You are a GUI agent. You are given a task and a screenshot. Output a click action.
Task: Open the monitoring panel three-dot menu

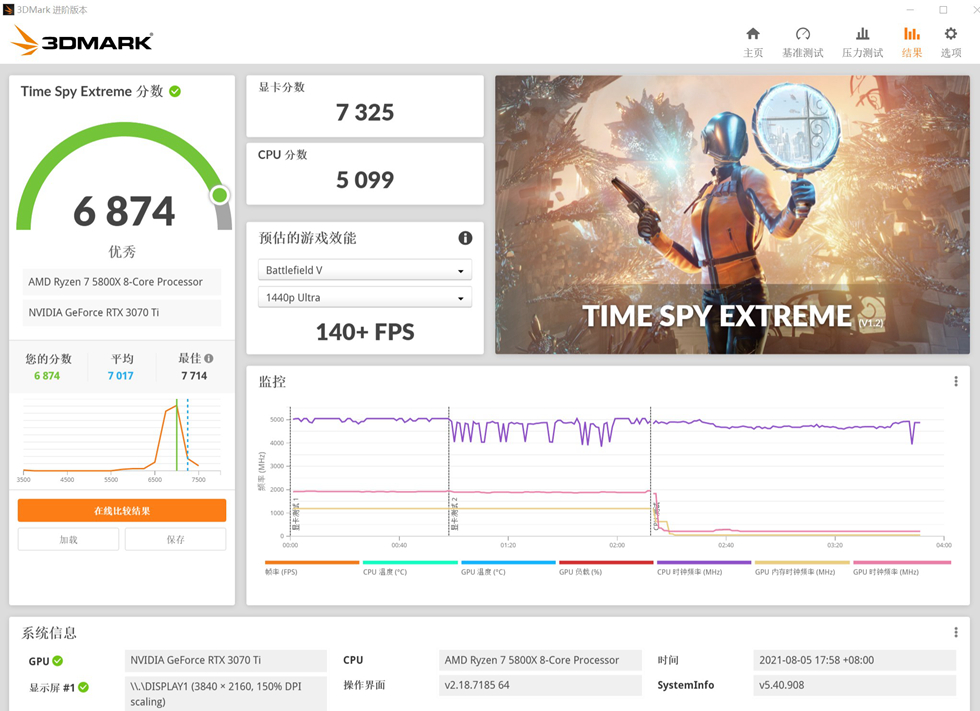tap(956, 381)
